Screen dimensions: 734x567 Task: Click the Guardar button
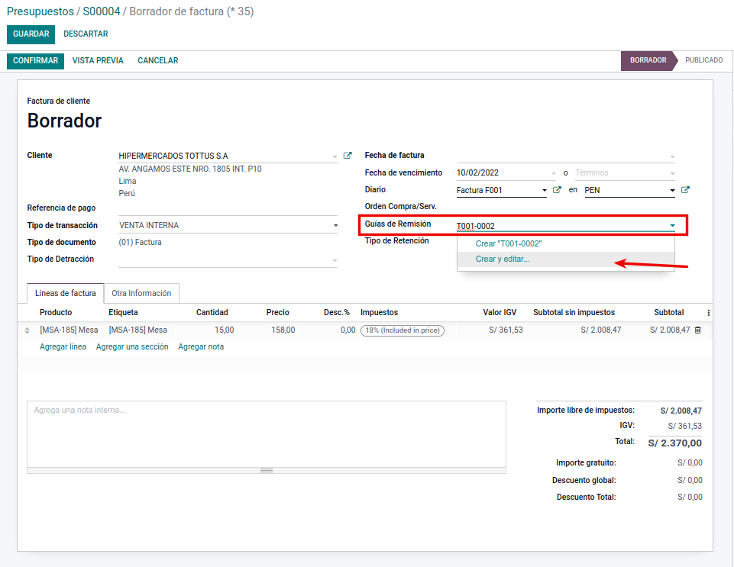pyautogui.click(x=31, y=34)
